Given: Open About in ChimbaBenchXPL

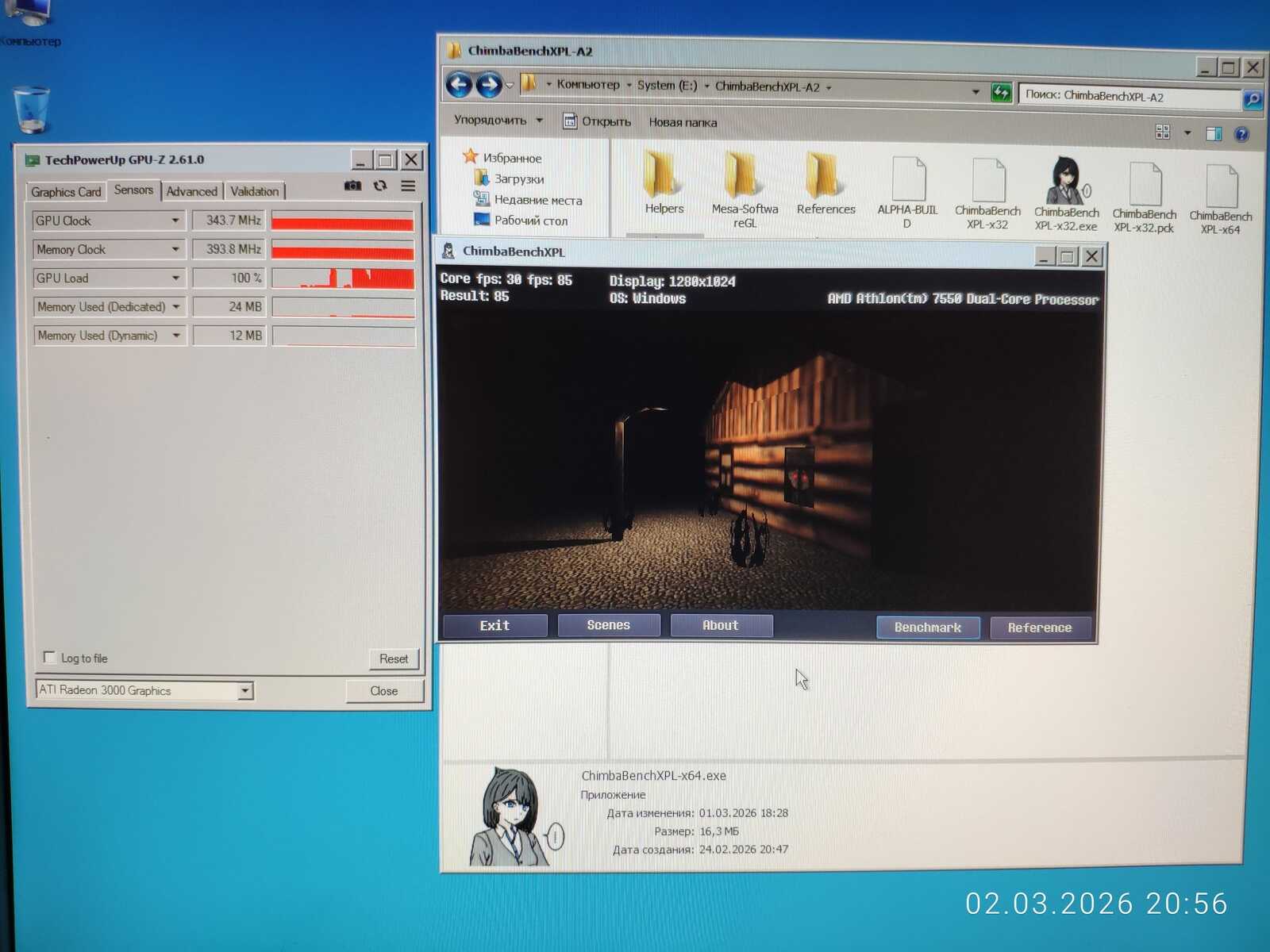Looking at the screenshot, I should pyautogui.click(x=721, y=625).
